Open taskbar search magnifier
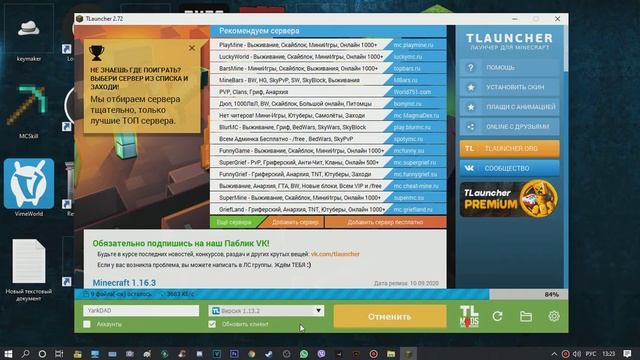The width and height of the screenshot is (640, 360). tap(25, 353)
